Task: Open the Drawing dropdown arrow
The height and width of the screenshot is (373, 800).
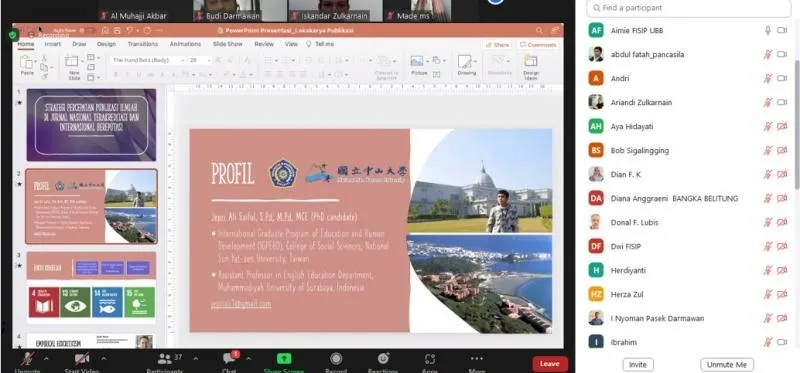Action: coord(476,61)
